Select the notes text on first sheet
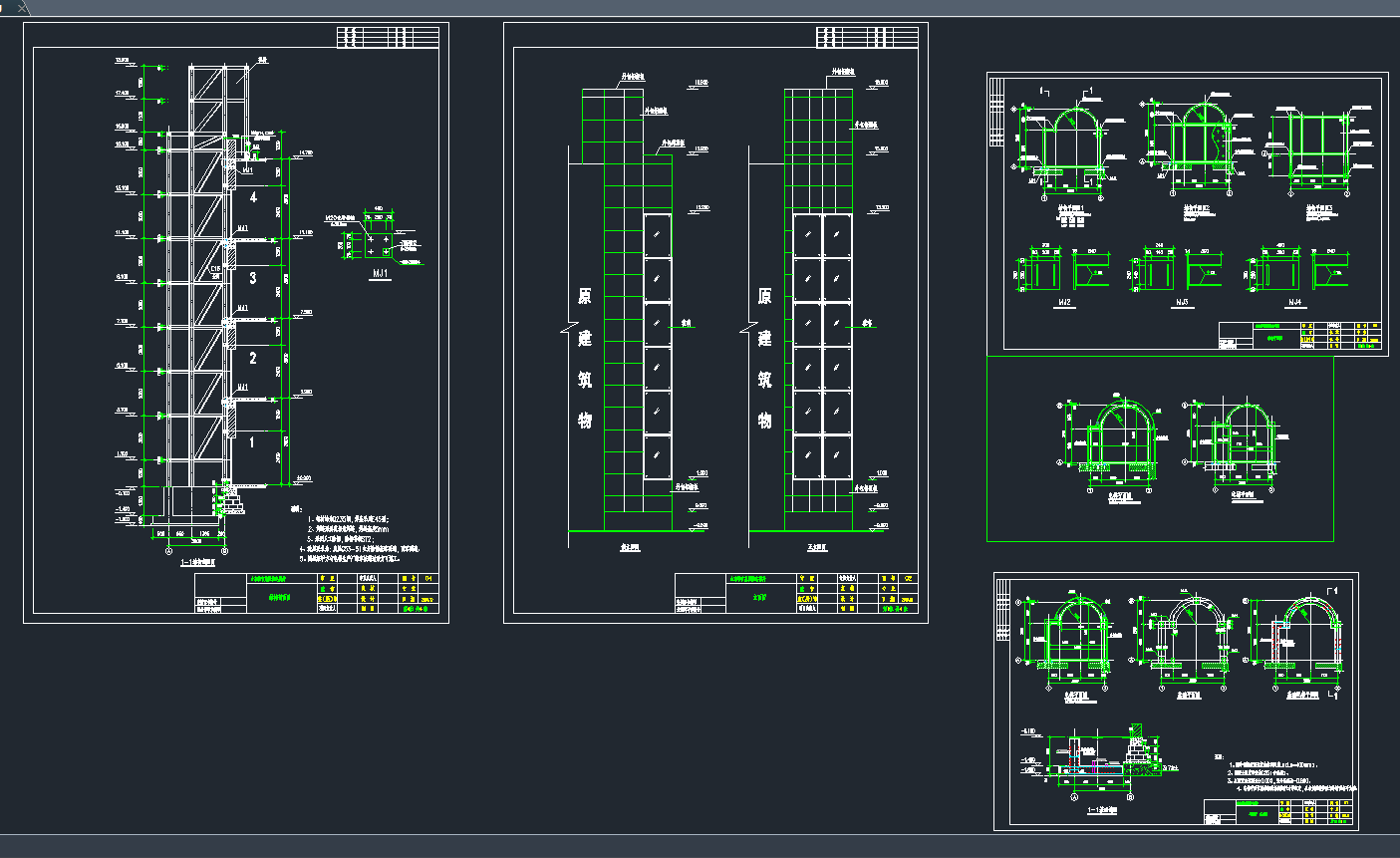The width and height of the screenshot is (1400, 858). point(361,540)
